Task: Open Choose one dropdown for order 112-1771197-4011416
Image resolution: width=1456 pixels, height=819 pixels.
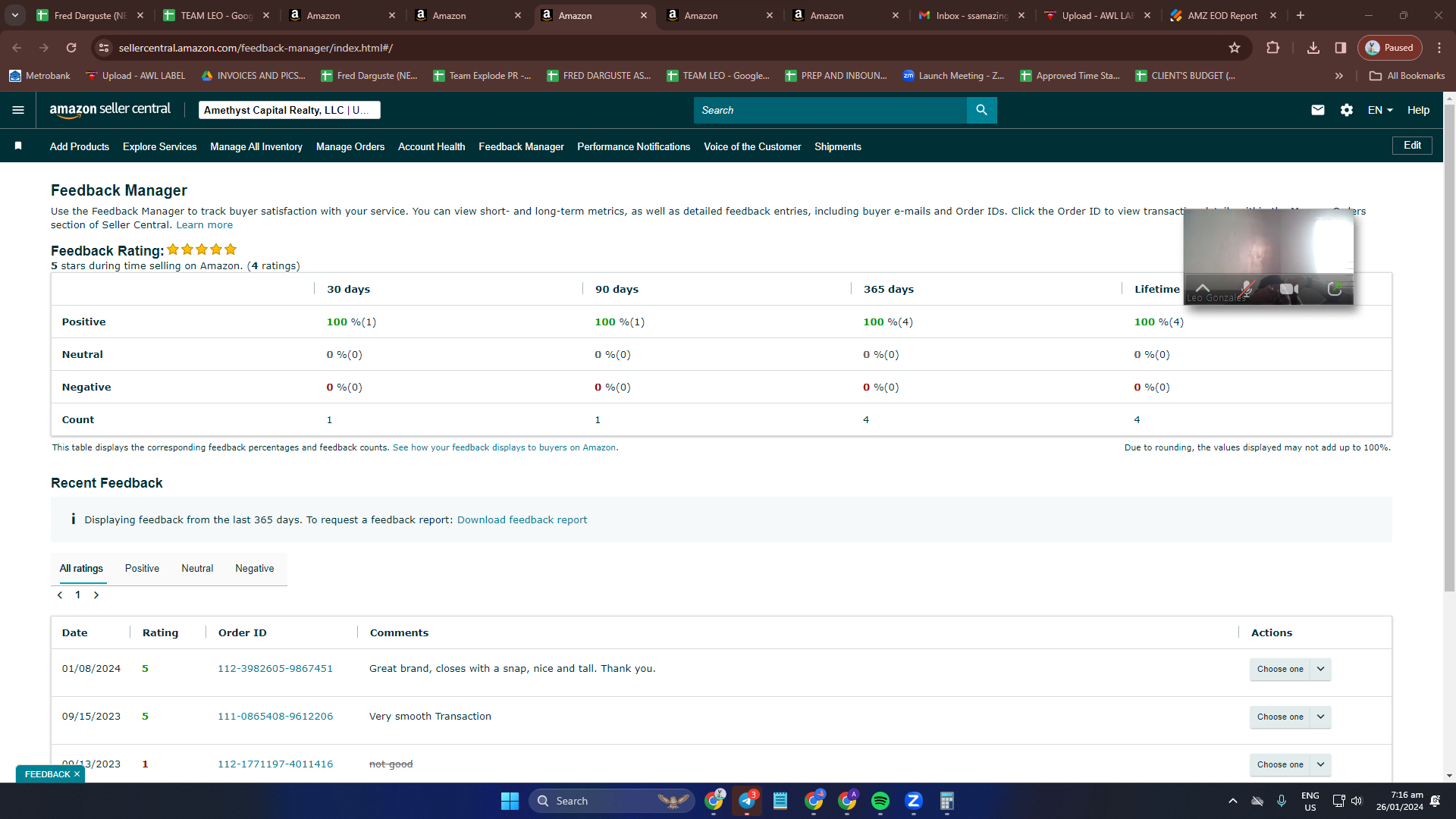Action: (1290, 764)
